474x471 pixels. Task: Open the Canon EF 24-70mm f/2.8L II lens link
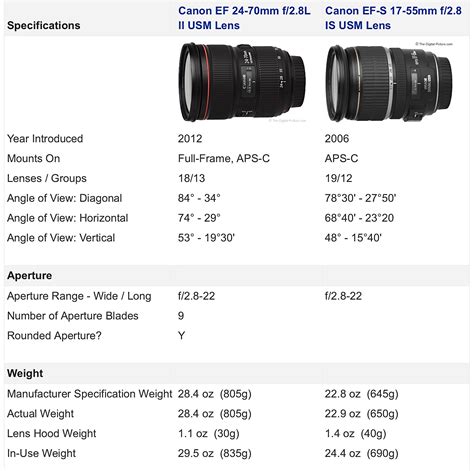pyautogui.click(x=244, y=18)
